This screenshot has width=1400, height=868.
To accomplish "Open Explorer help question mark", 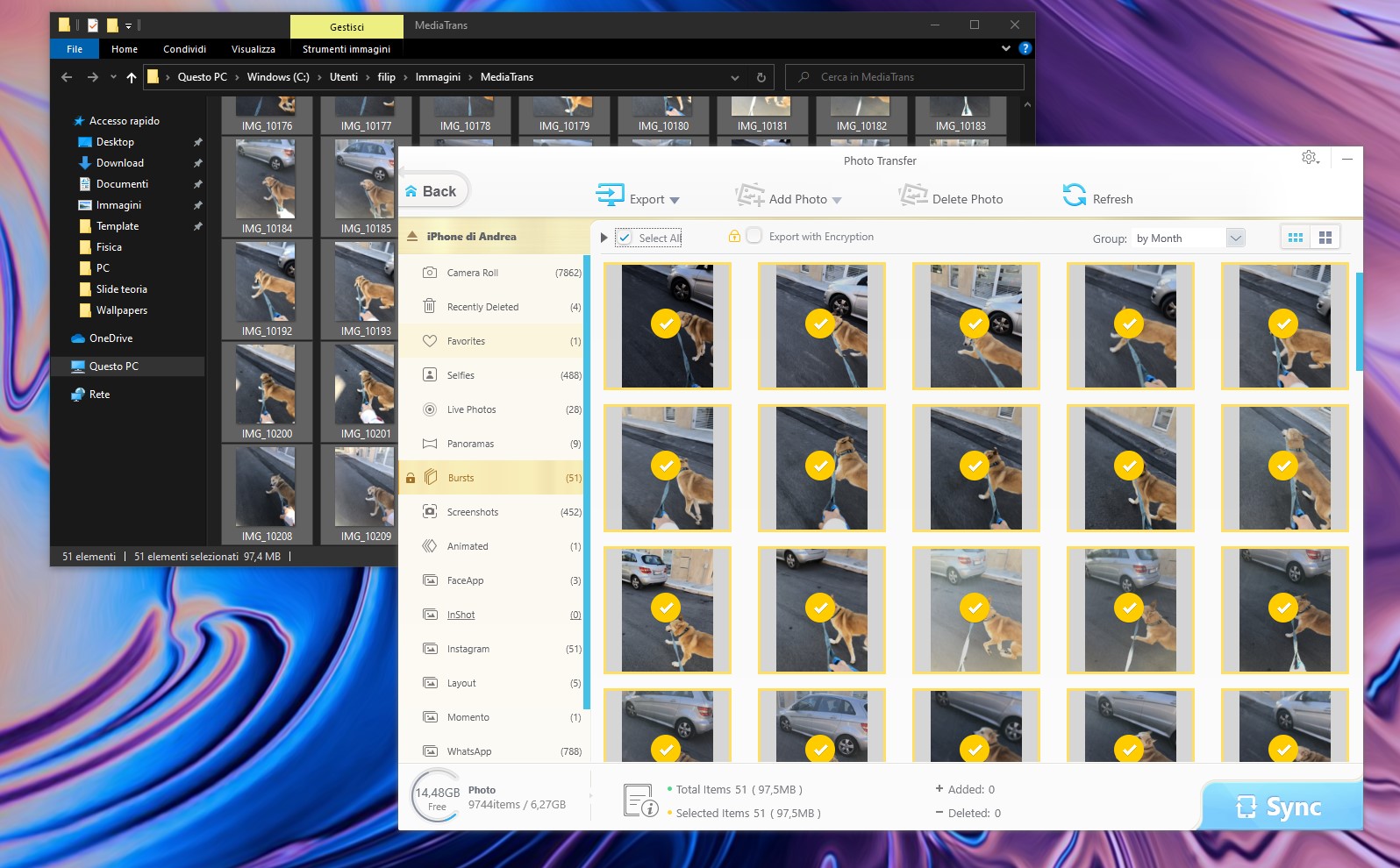I will pyautogui.click(x=1025, y=49).
